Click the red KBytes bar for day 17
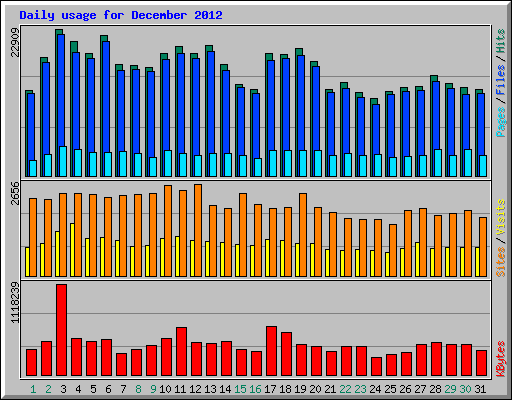 coord(271,351)
